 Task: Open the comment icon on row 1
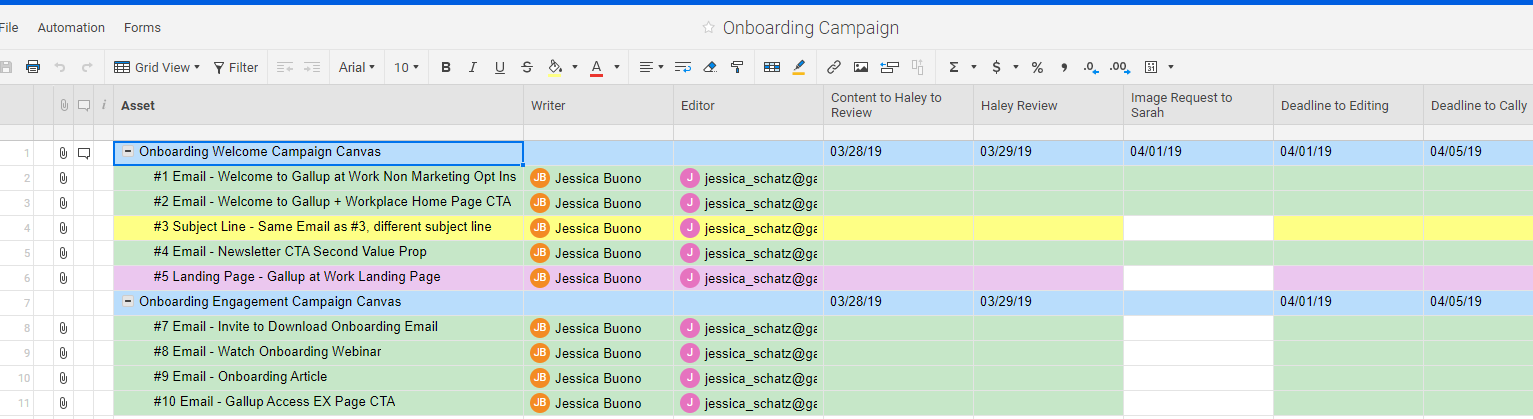[84, 153]
